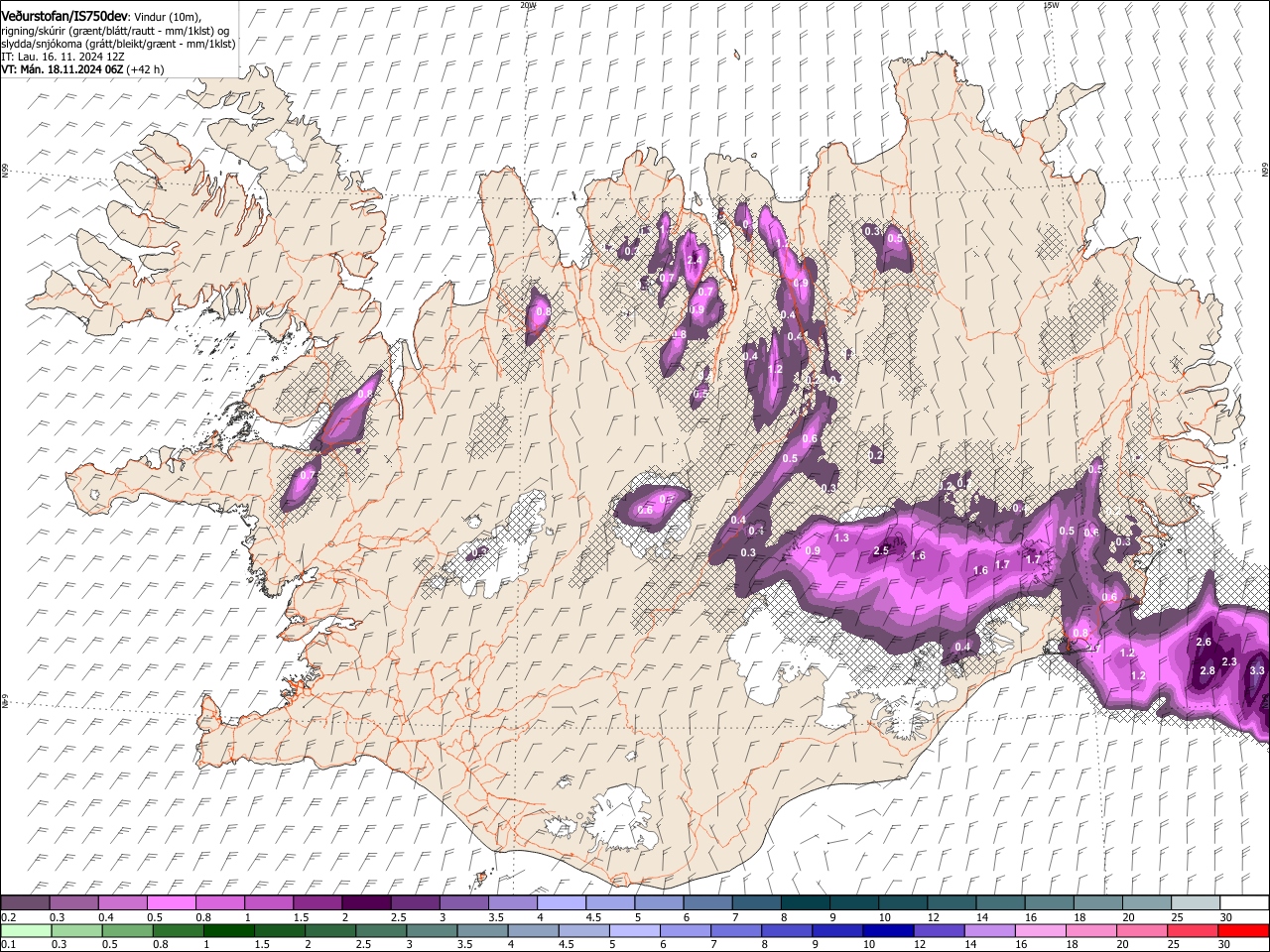Select the 'Vindur (10m)' description text

pos(167,18)
